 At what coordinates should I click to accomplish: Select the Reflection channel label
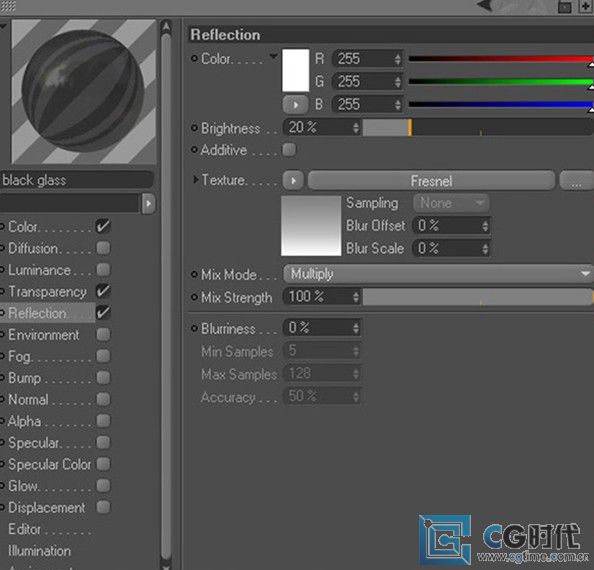coord(37,313)
